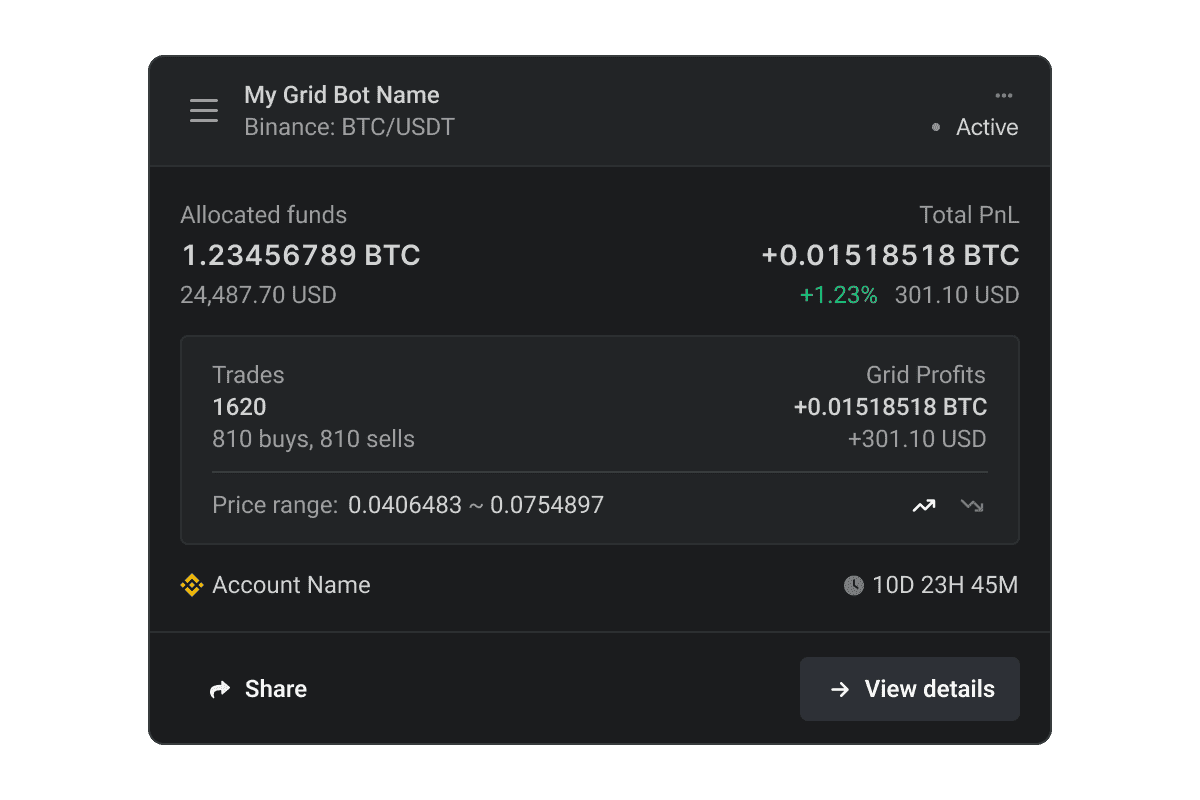
Task: Open the hamburger menu icon
Action: pos(204,111)
